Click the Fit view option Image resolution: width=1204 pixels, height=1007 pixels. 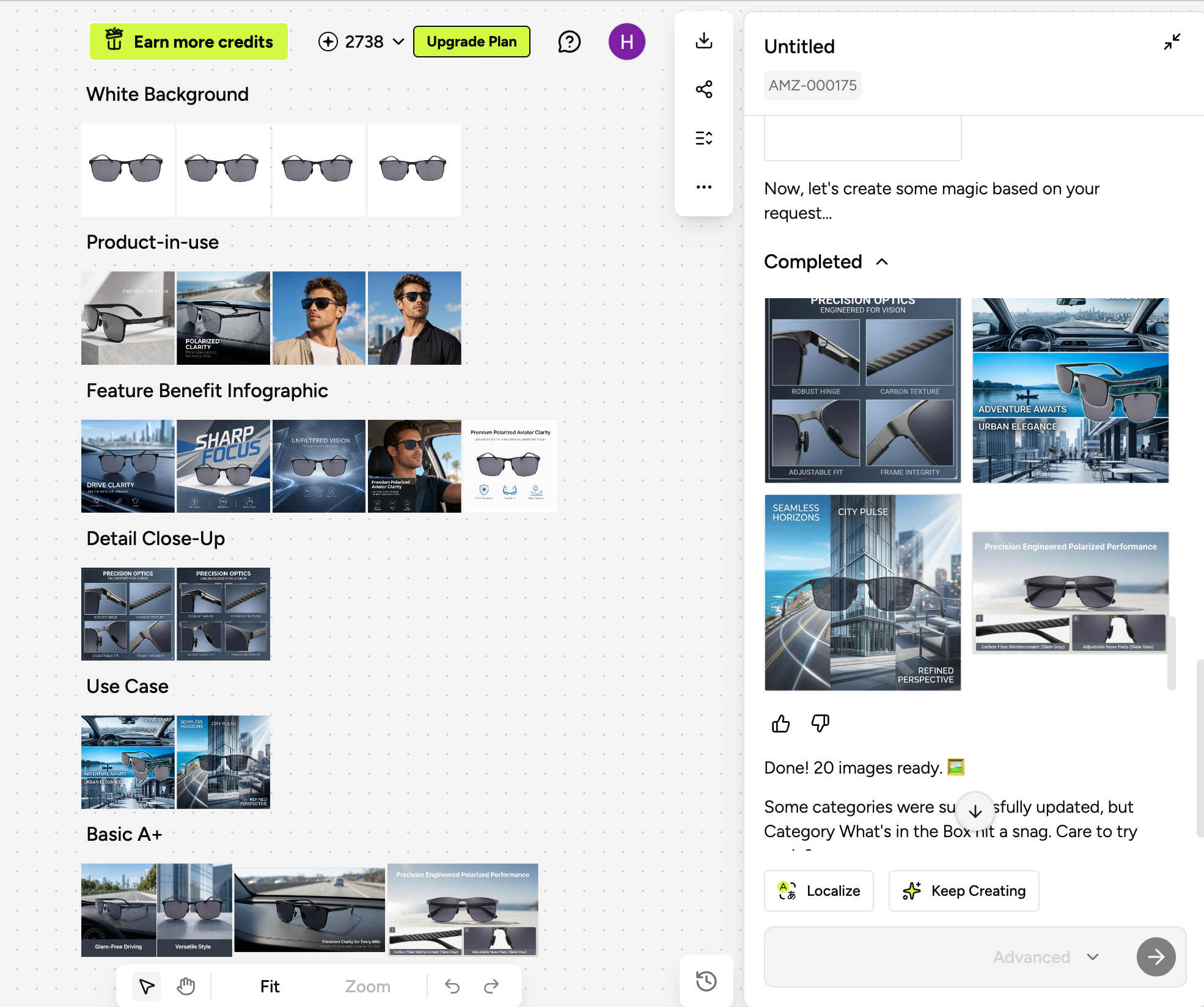point(270,986)
